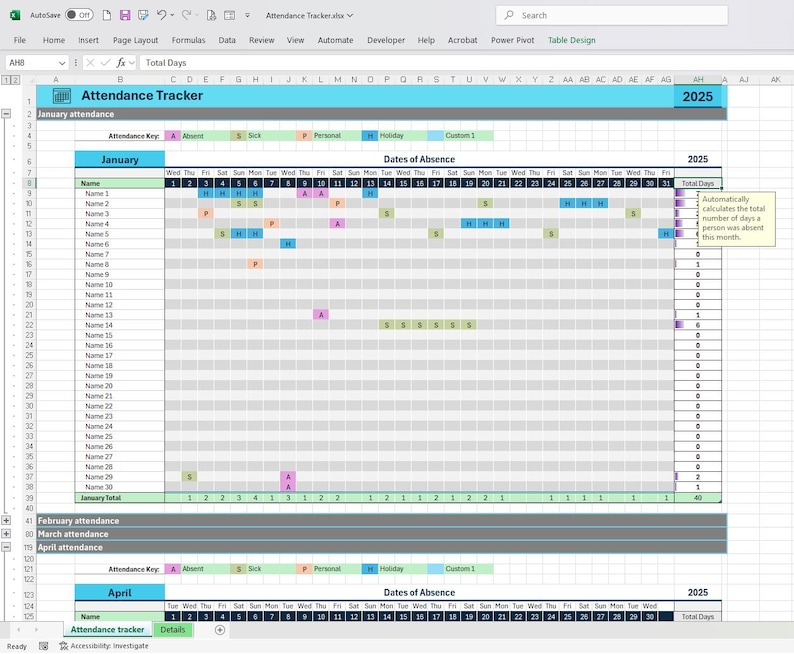Open the Formulas tab
The width and height of the screenshot is (794, 654).
point(188,40)
